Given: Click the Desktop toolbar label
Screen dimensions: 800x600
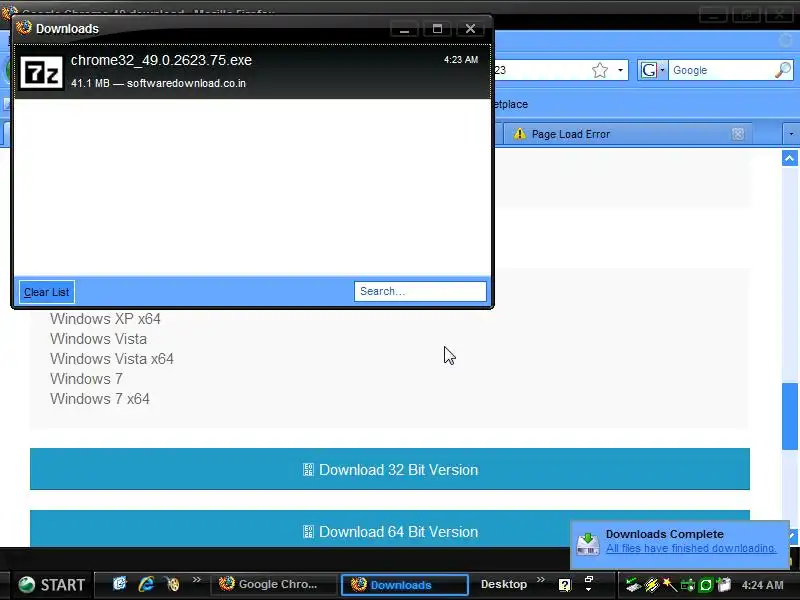Looking at the screenshot, I should (504, 584).
